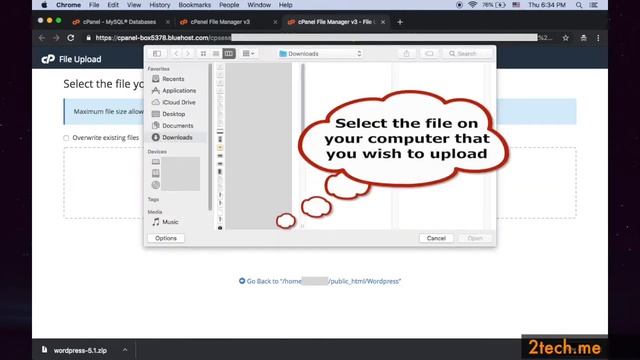Open the Apple menu
640x360 pixels.
click(x=44, y=5)
